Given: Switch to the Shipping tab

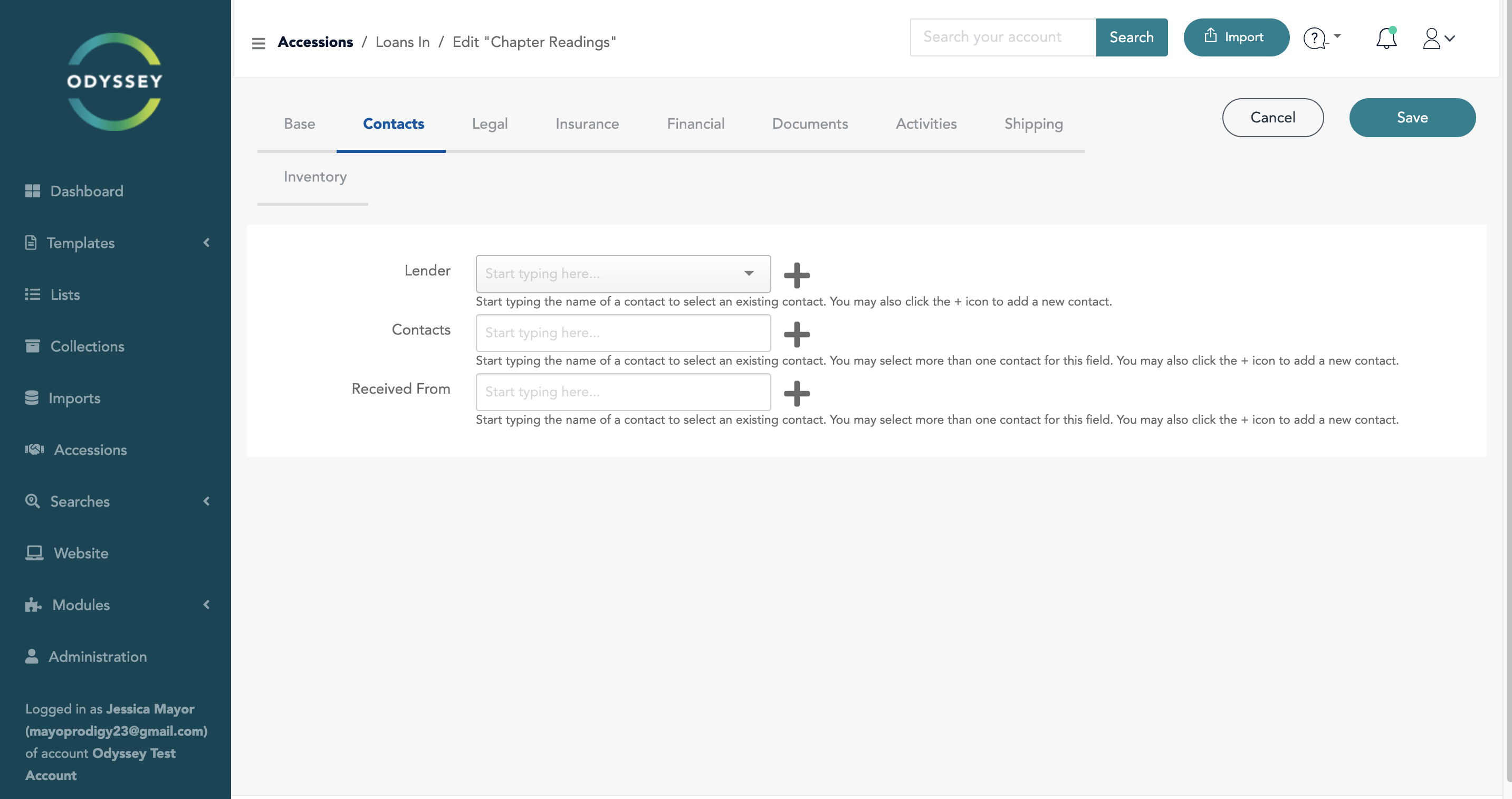Looking at the screenshot, I should point(1033,123).
